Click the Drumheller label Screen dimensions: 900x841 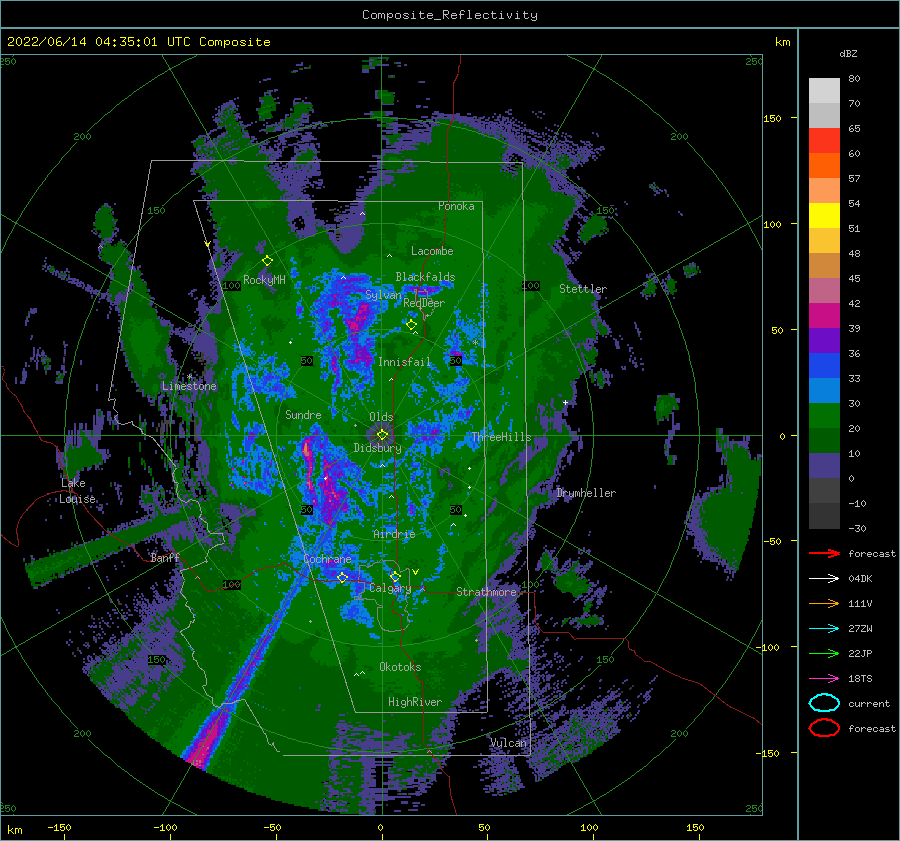coord(586,493)
